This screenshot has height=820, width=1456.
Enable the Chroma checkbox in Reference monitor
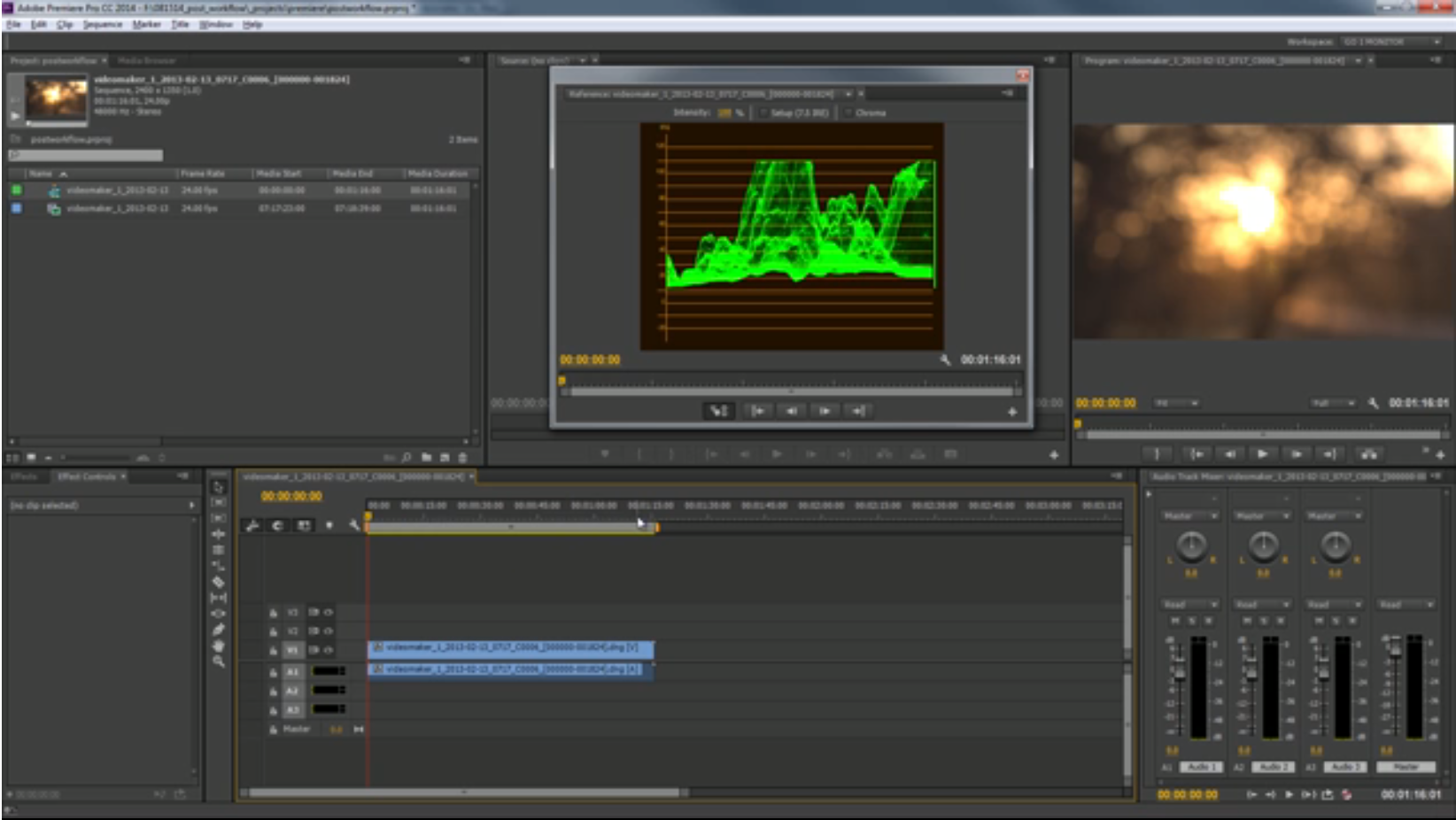[848, 112]
